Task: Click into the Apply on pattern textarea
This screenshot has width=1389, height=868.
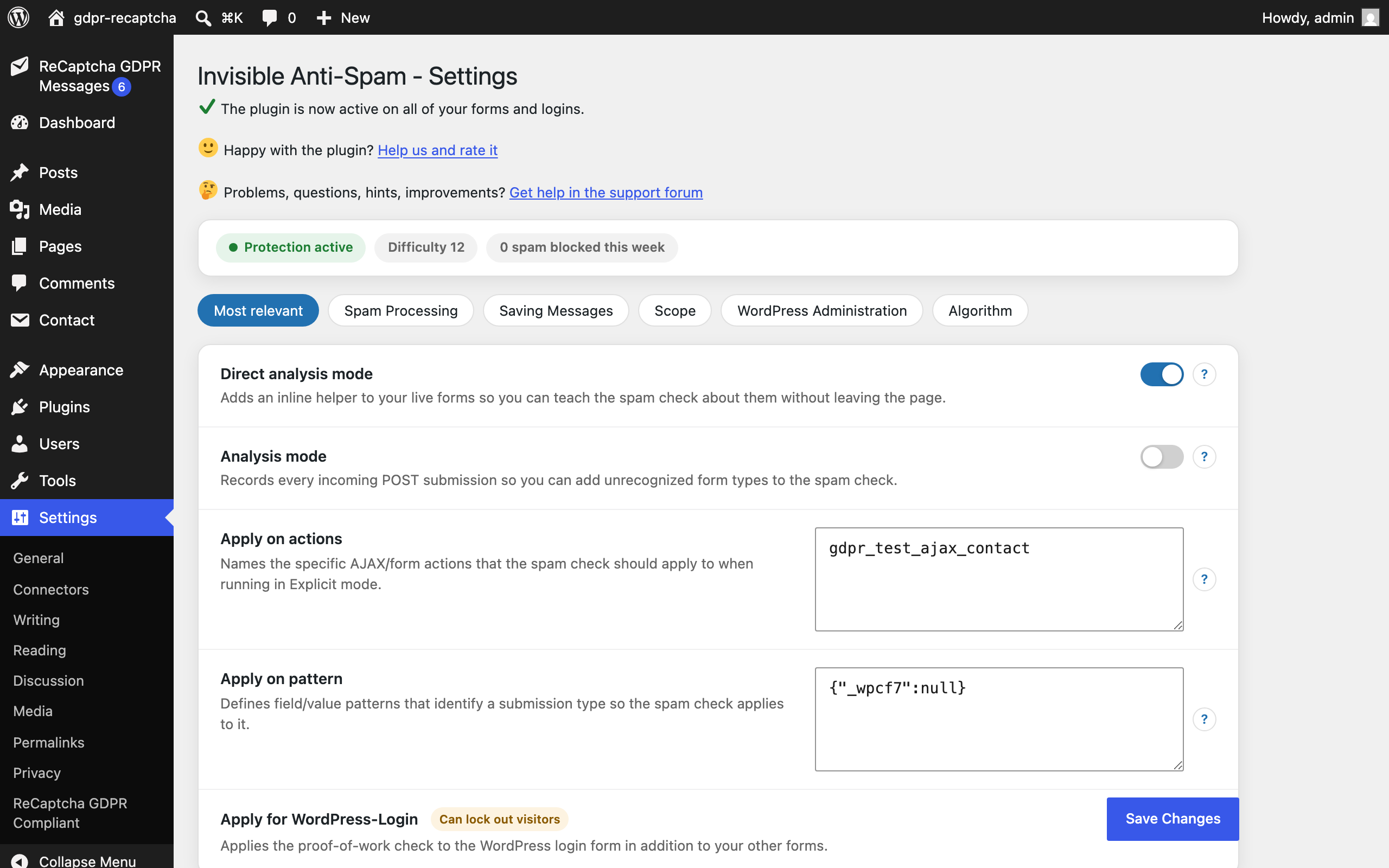Action: [x=999, y=719]
